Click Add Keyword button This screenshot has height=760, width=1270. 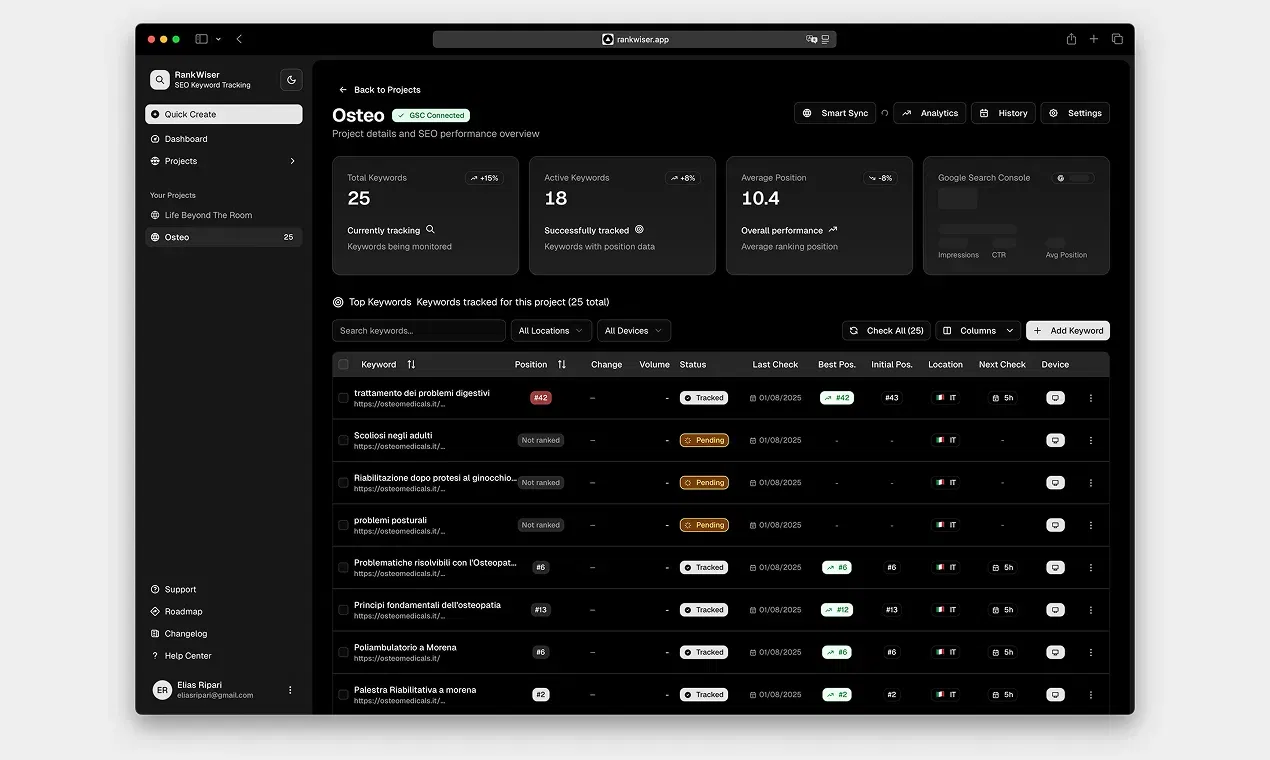click(x=1068, y=331)
